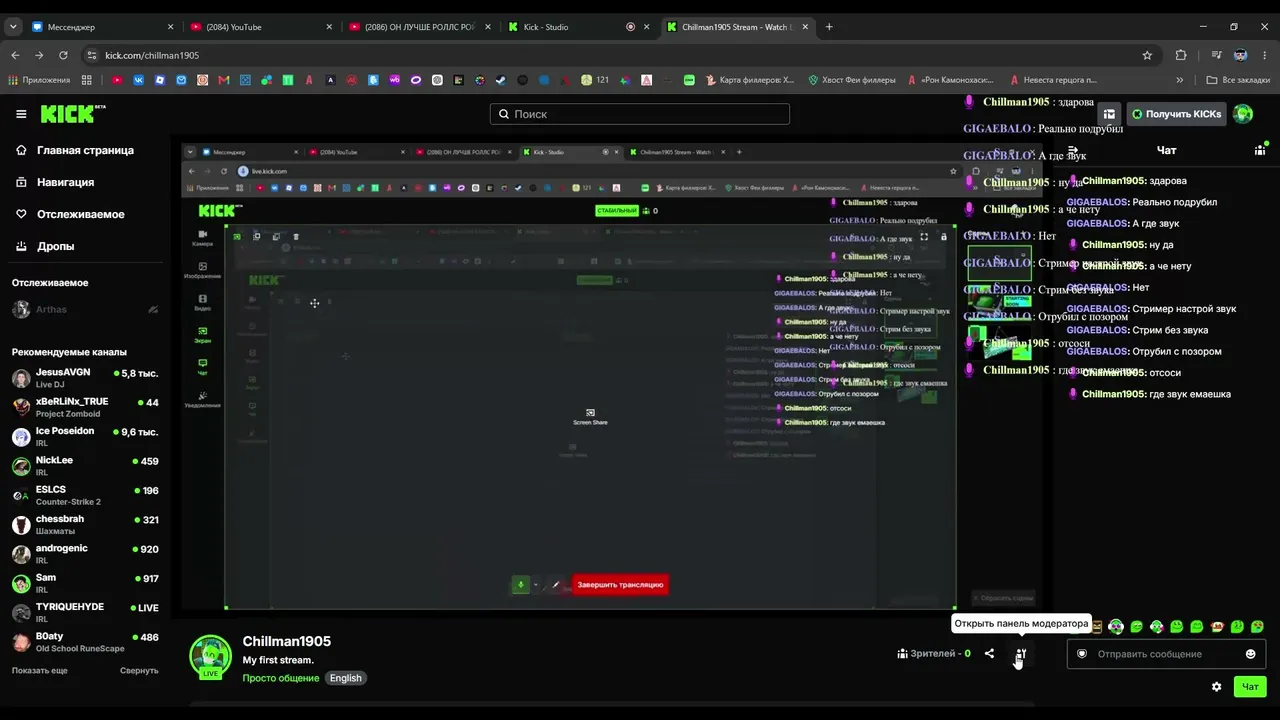The height and width of the screenshot is (720, 1280).
Task: Open the user profile avatar menu
Action: point(1243,114)
